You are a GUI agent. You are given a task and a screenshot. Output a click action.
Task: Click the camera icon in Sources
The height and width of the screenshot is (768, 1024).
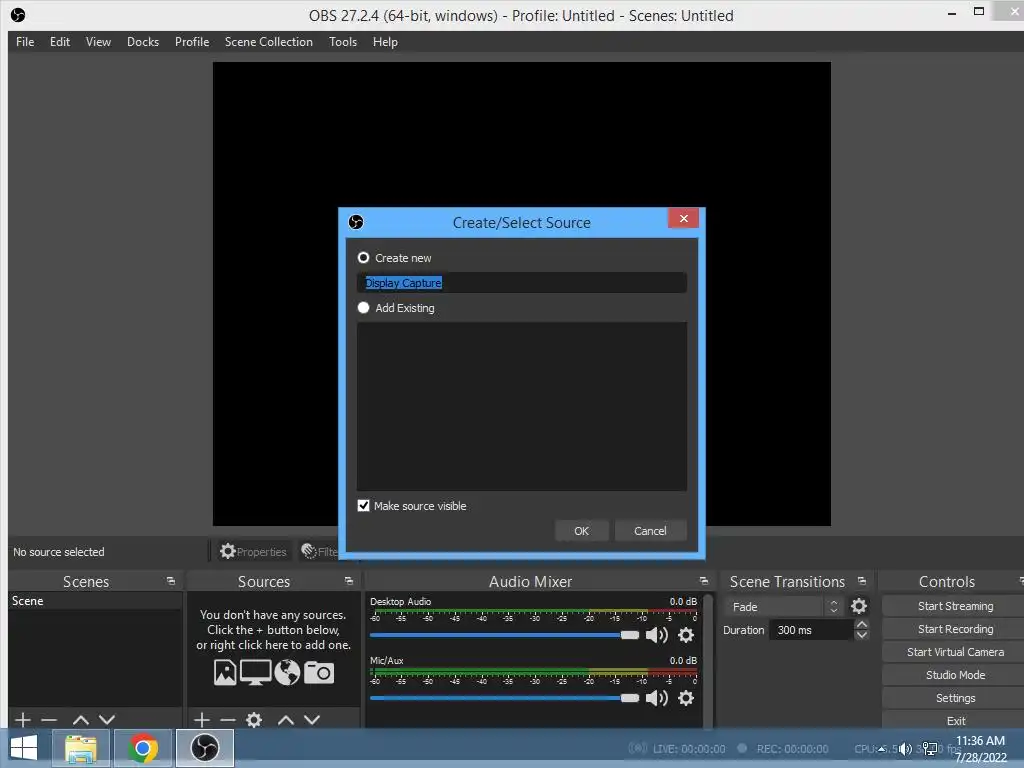point(319,673)
